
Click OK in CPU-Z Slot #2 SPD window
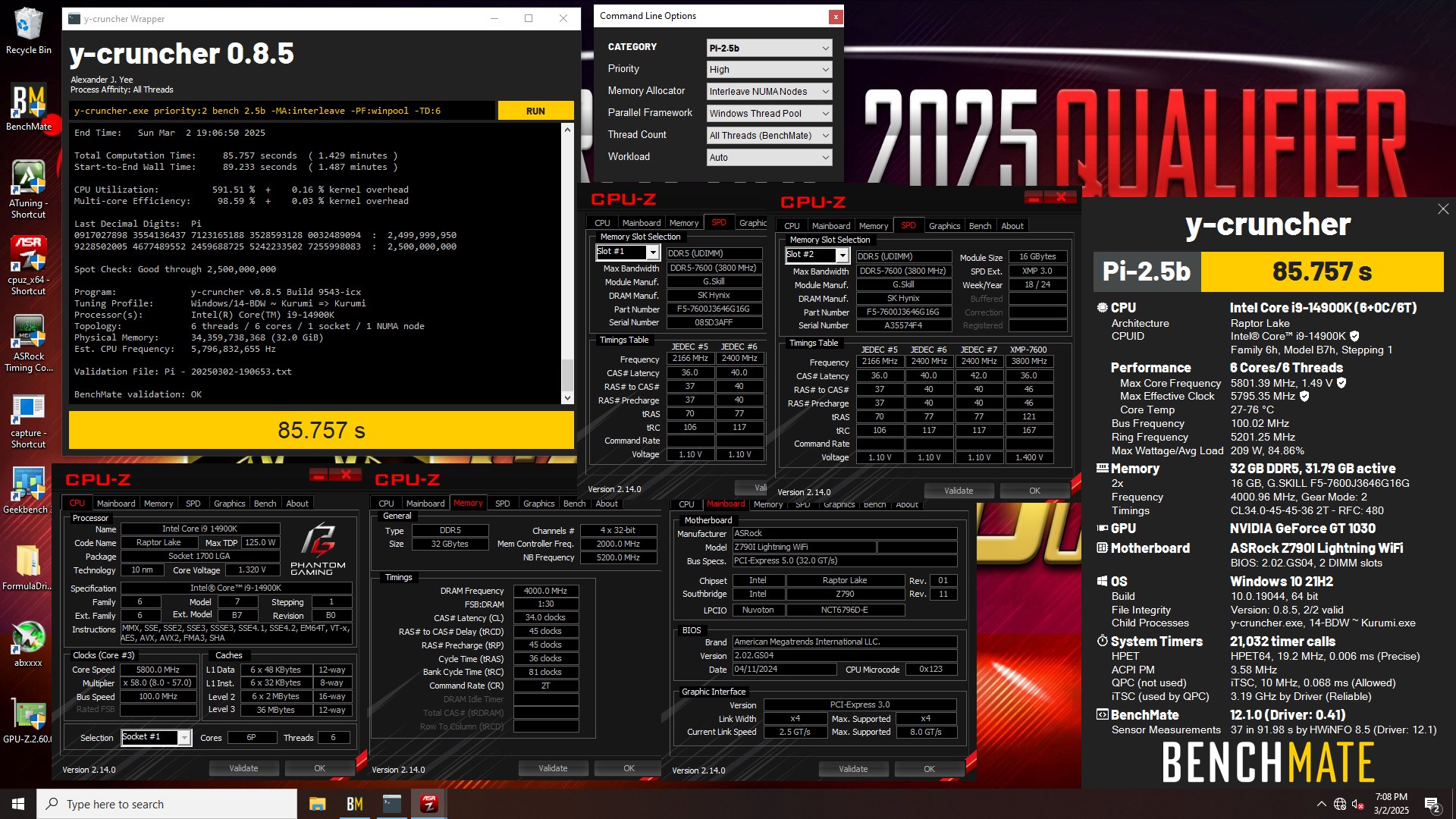click(x=1034, y=491)
